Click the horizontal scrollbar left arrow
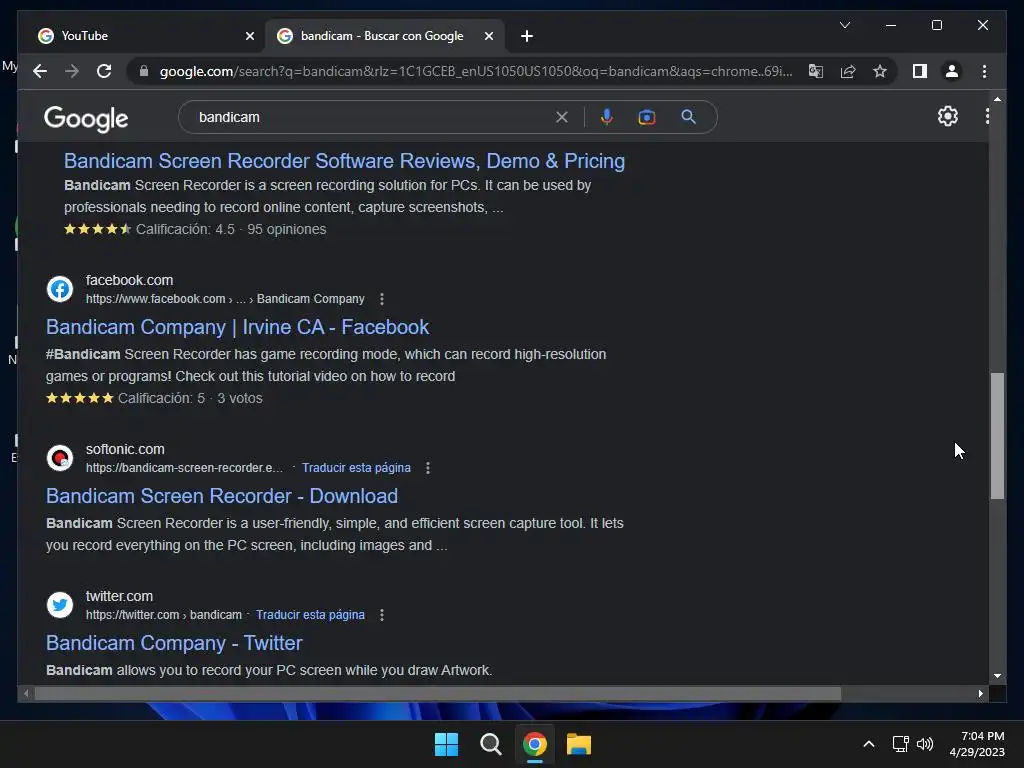The image size is (1024, 768). tap(26, 694)
